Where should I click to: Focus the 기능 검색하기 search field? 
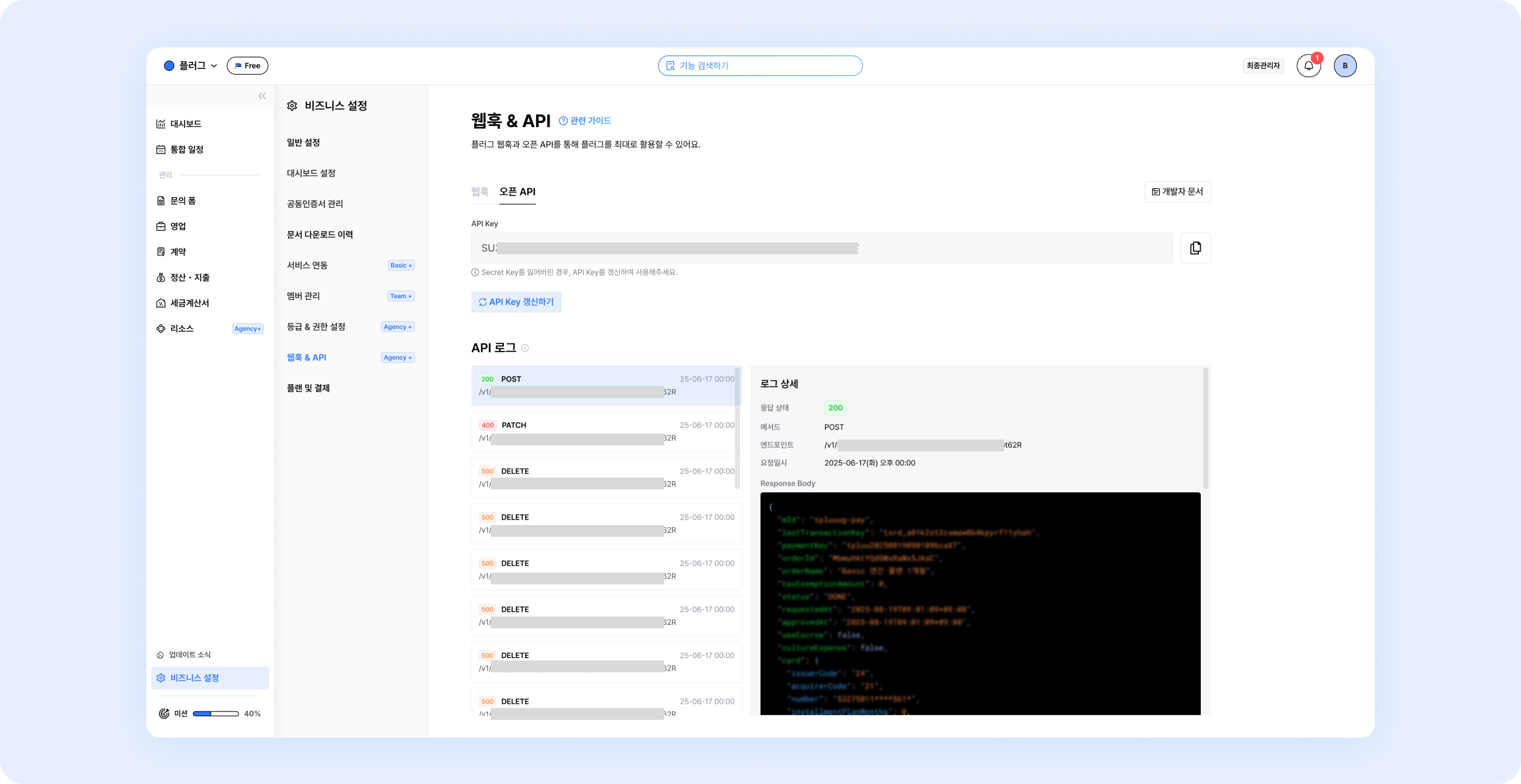760,66
